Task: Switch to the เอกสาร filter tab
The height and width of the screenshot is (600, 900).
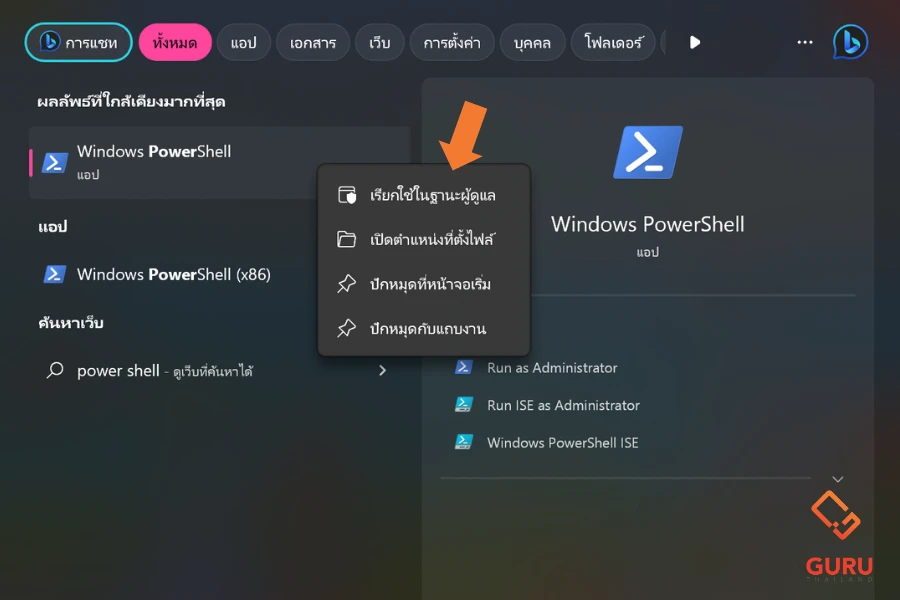Action: coord(312,42)
